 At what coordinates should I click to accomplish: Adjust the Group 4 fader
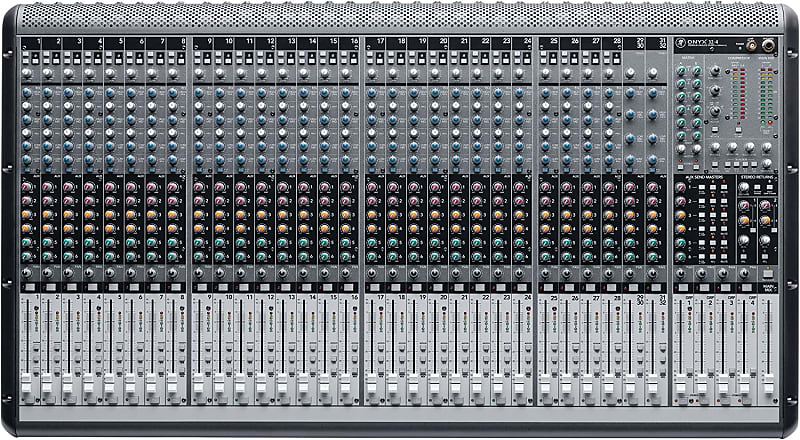tap(744, 382)
